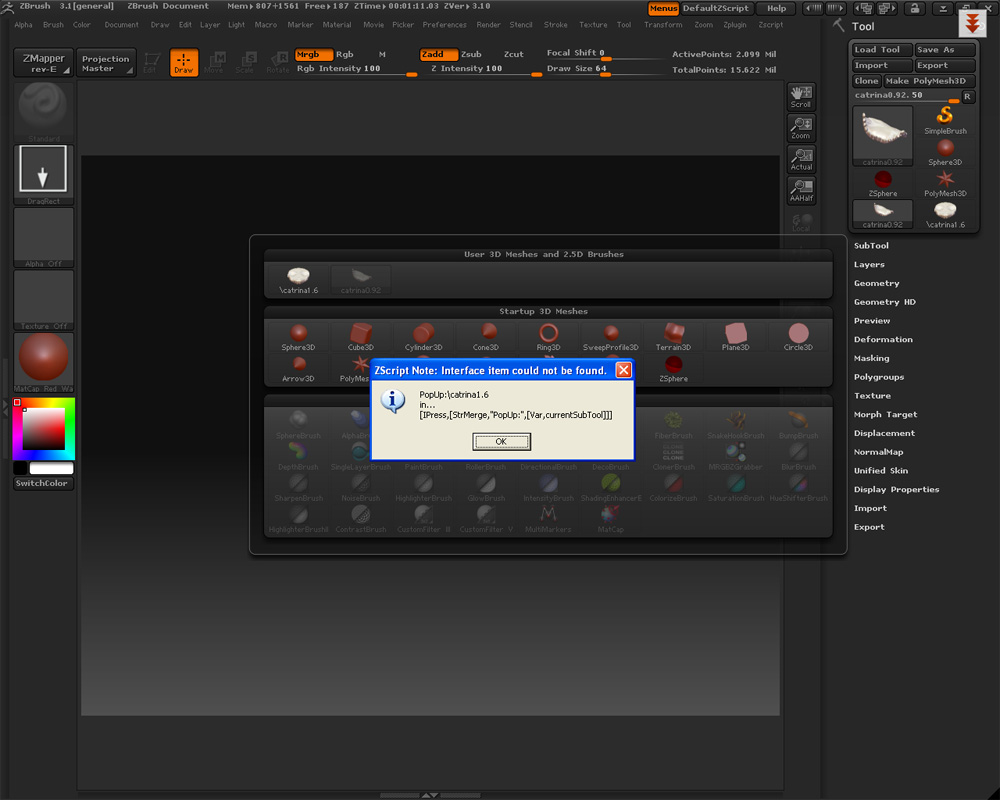Enable the Zadd sculpting mode
The image size is (1000, 800).
(434, 55)
